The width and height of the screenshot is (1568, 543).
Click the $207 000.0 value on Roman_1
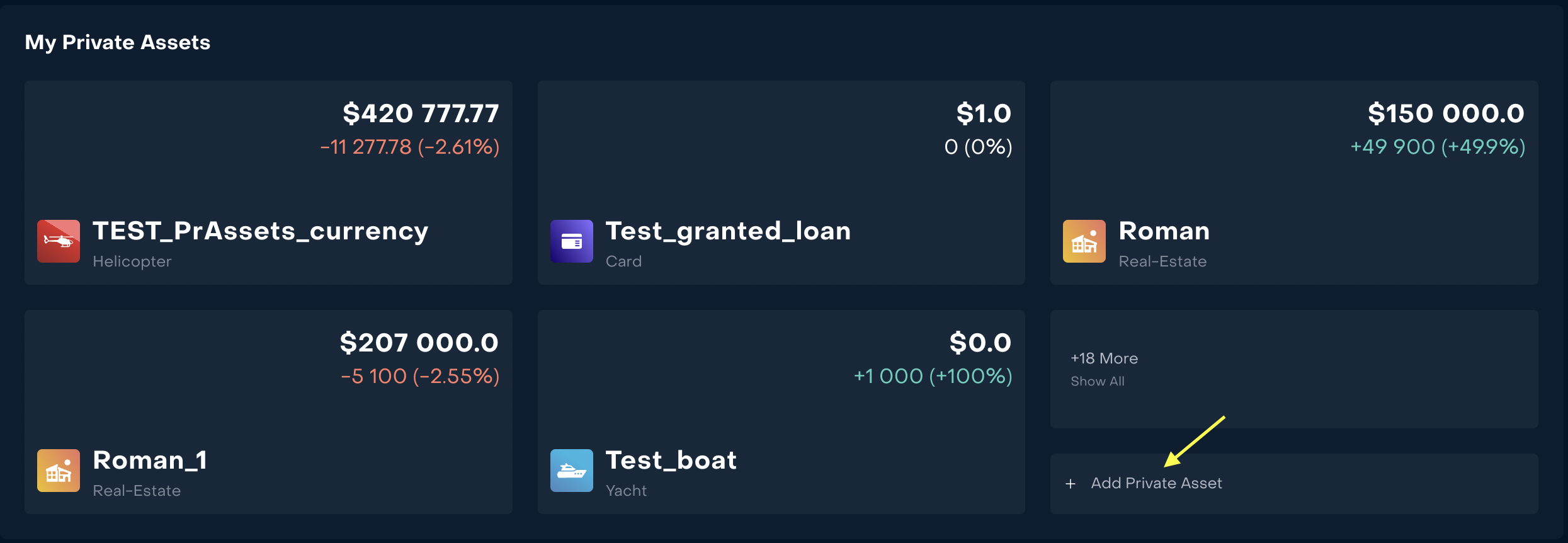pos(419,343)
